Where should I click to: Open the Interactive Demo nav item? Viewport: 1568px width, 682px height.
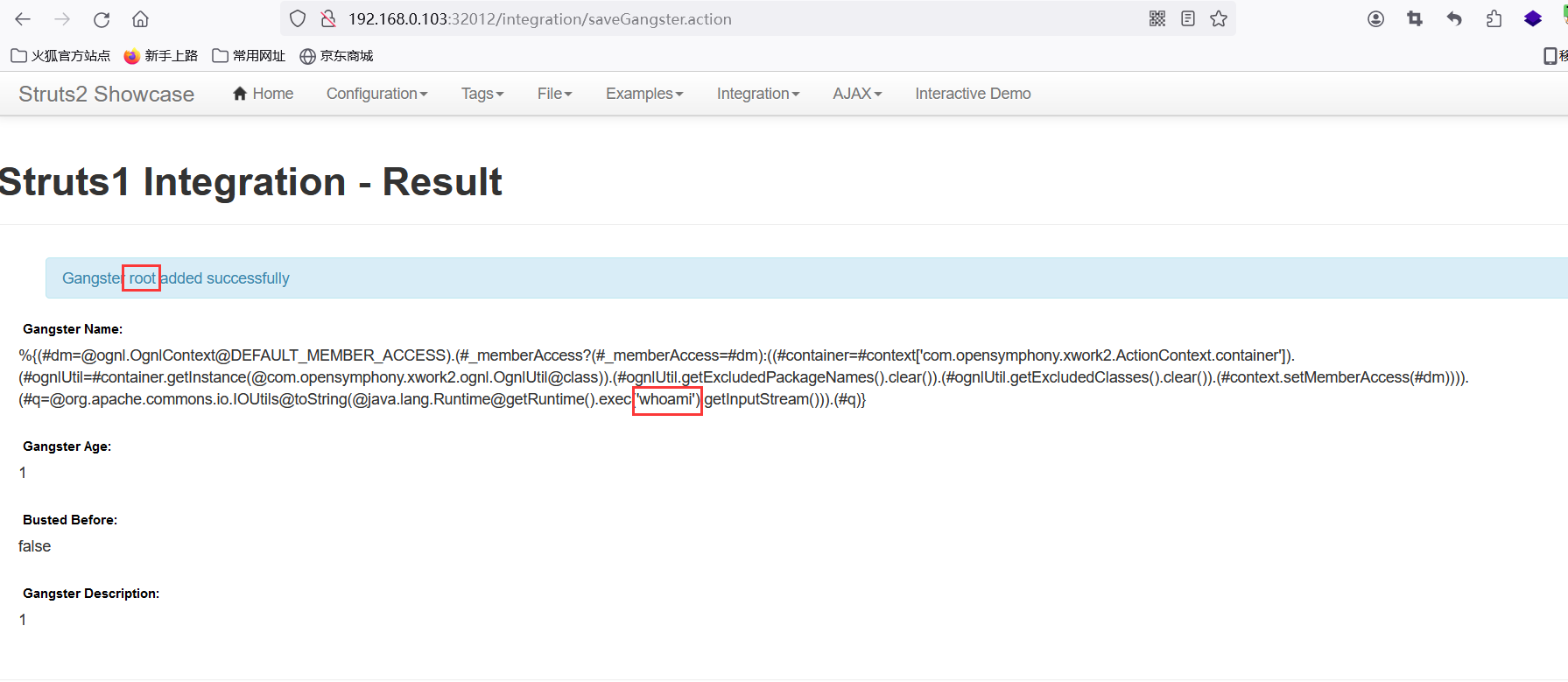coord(973,94)
